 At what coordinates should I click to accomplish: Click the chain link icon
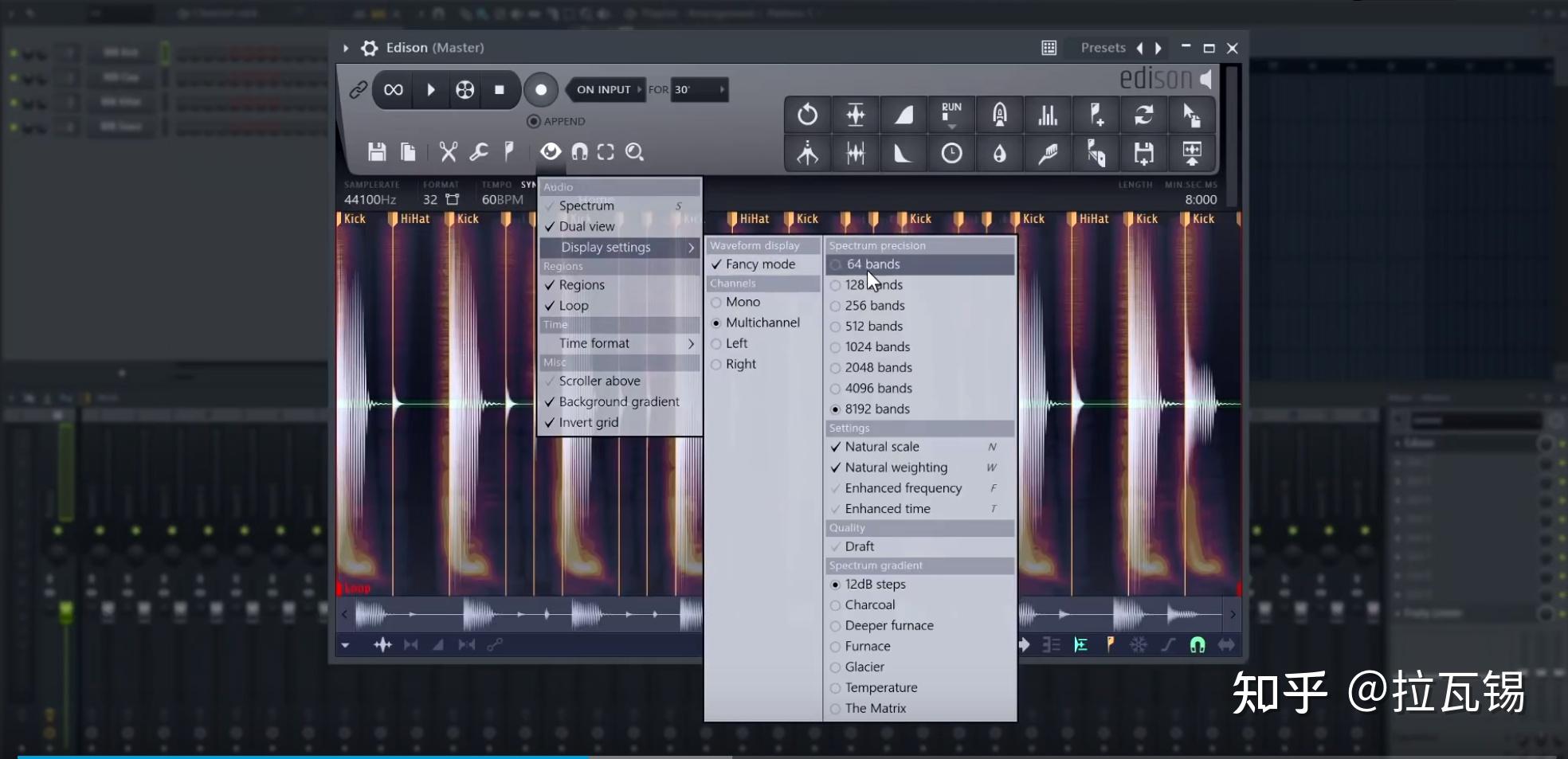[x=359, y=90]
